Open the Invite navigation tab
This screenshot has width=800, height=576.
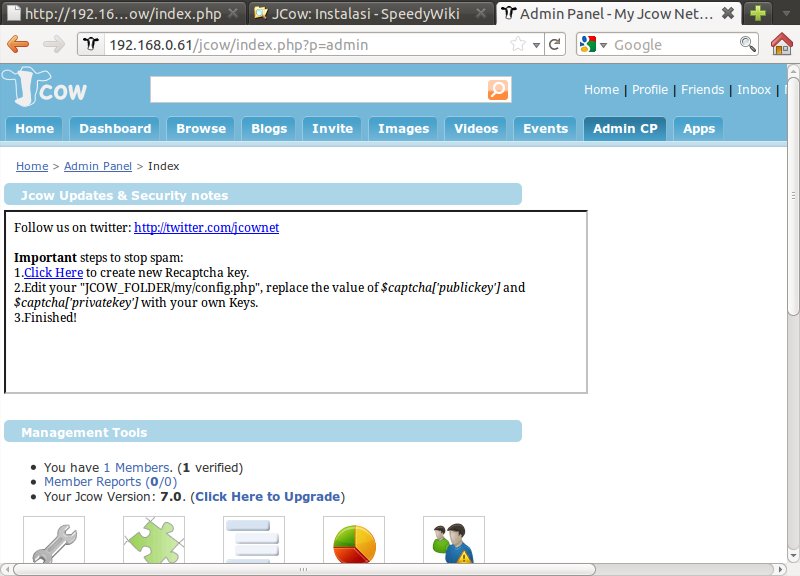(332, 129)
